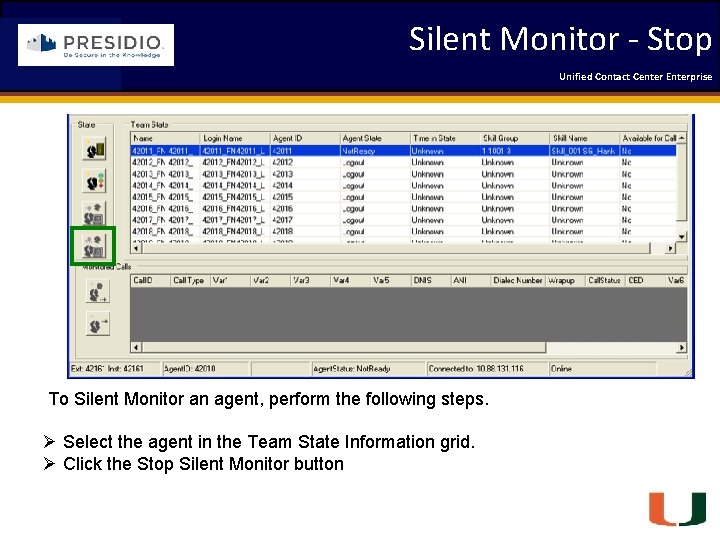Sort by the Agent State column header

375,138
